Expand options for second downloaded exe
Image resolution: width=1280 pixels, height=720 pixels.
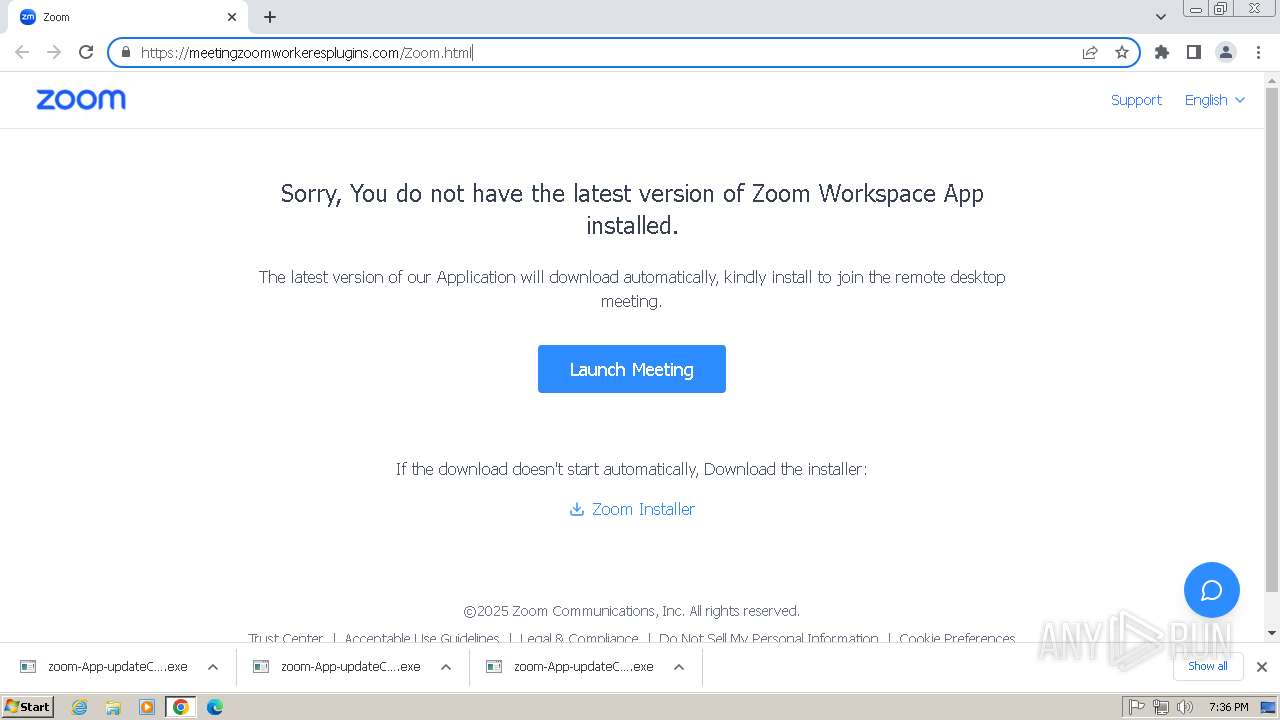(x=446, y=667)
